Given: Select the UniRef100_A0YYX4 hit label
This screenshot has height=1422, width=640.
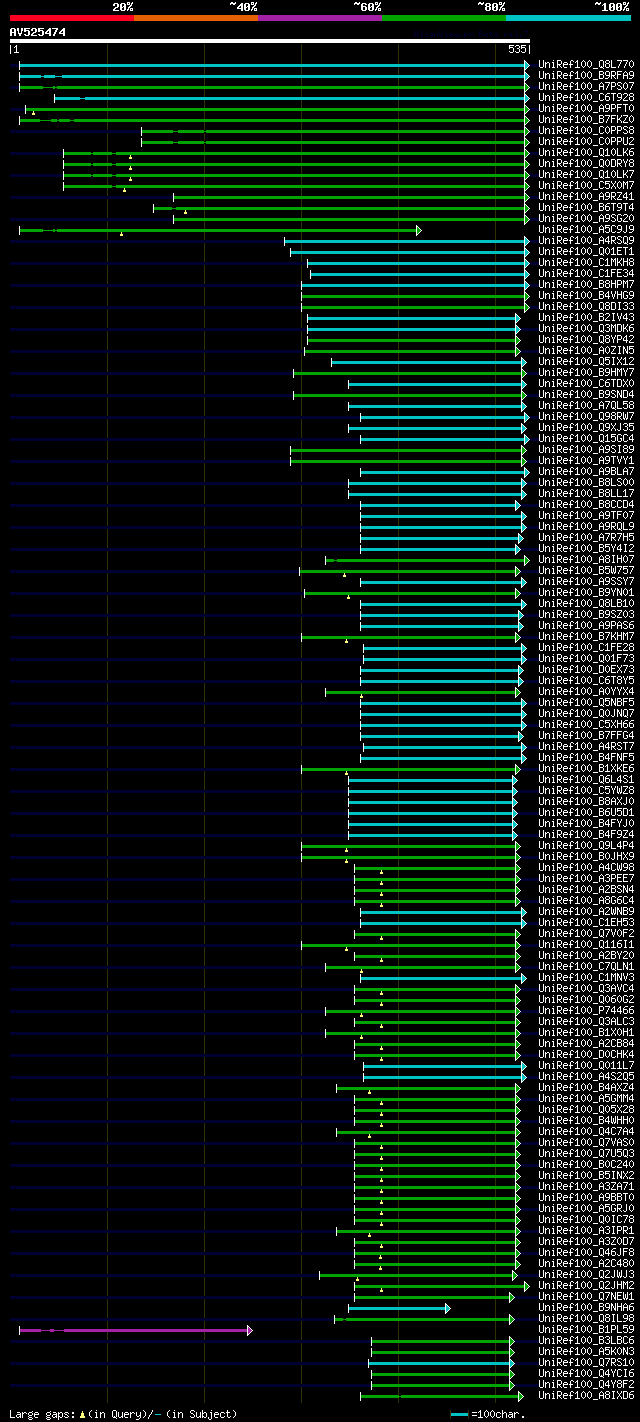Looking at the screenshot, I should pyautogui.click(x=586, y=692).
